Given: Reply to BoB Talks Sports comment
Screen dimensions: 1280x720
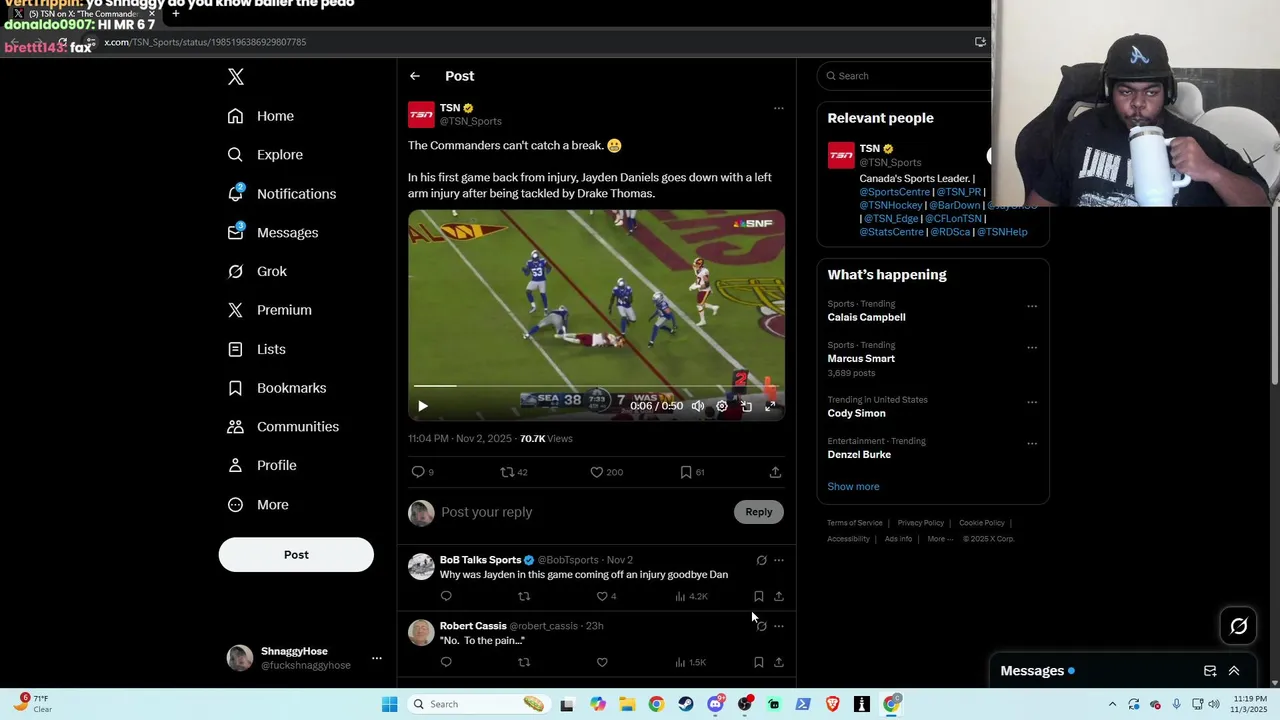Looking at the screenshot, I should pyautogui.click(x=446, y=596).
